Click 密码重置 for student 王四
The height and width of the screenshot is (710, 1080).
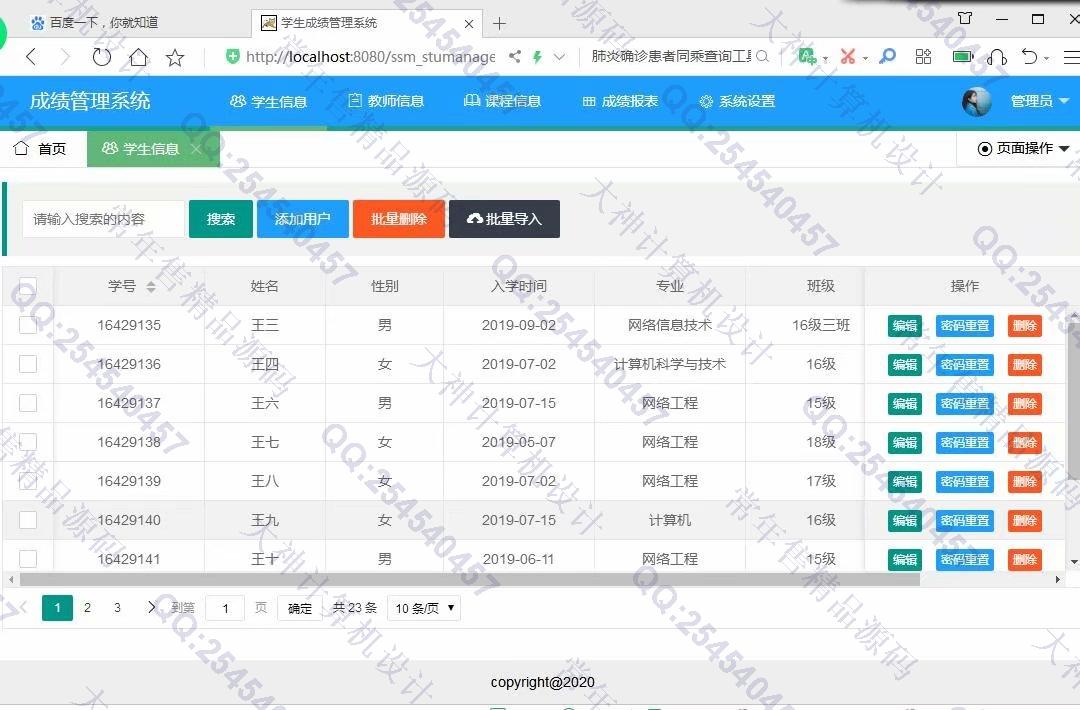point(965,364)
